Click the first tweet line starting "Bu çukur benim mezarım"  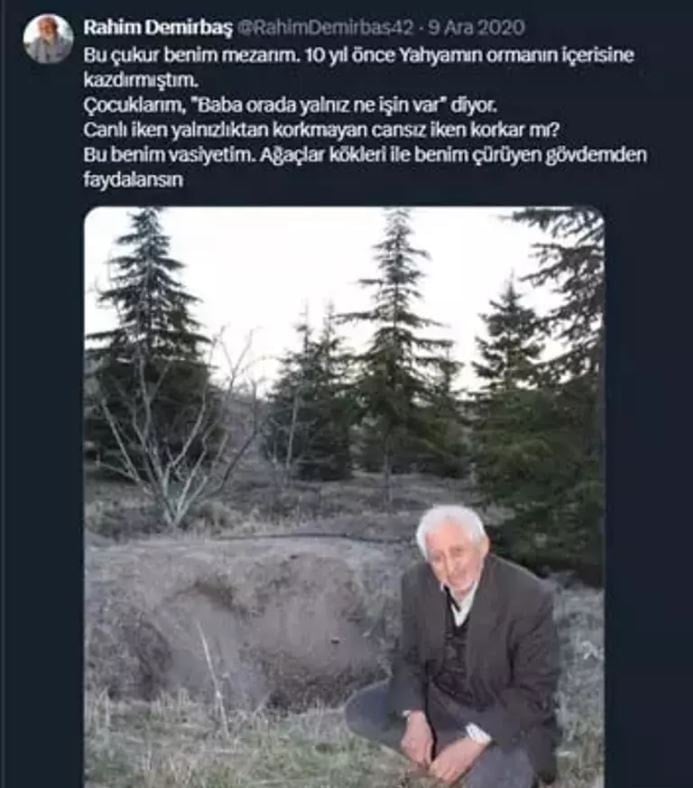[359, 54]
